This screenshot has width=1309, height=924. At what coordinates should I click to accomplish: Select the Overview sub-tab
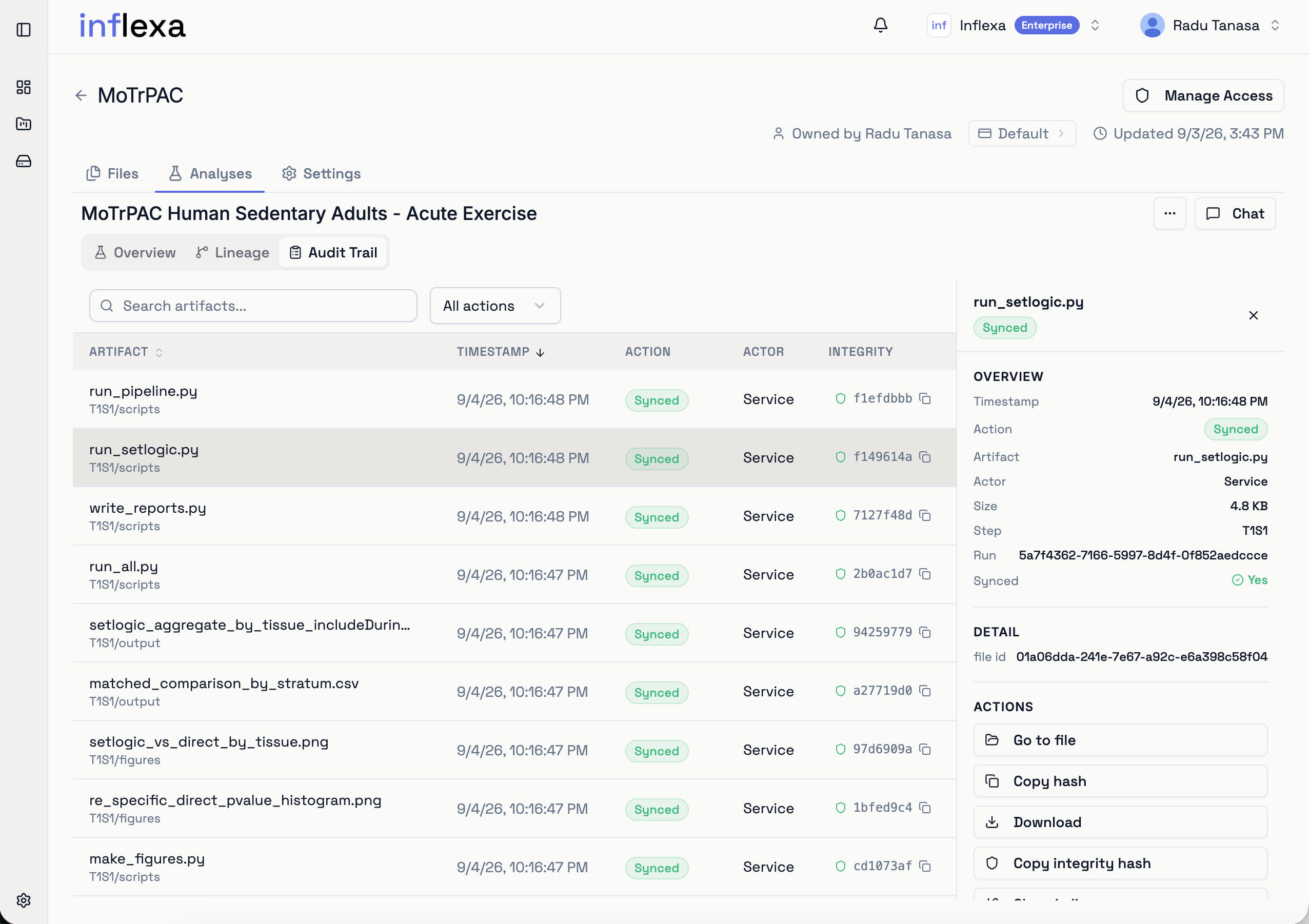(135, 252)
